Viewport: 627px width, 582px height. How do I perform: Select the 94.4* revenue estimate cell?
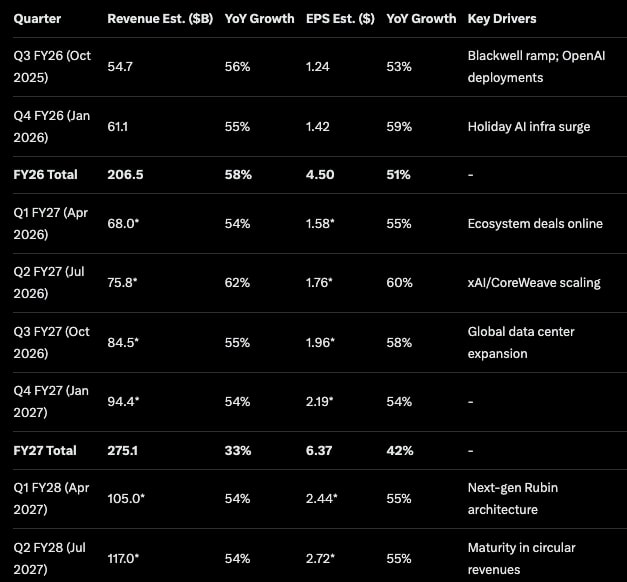(122, 402)
